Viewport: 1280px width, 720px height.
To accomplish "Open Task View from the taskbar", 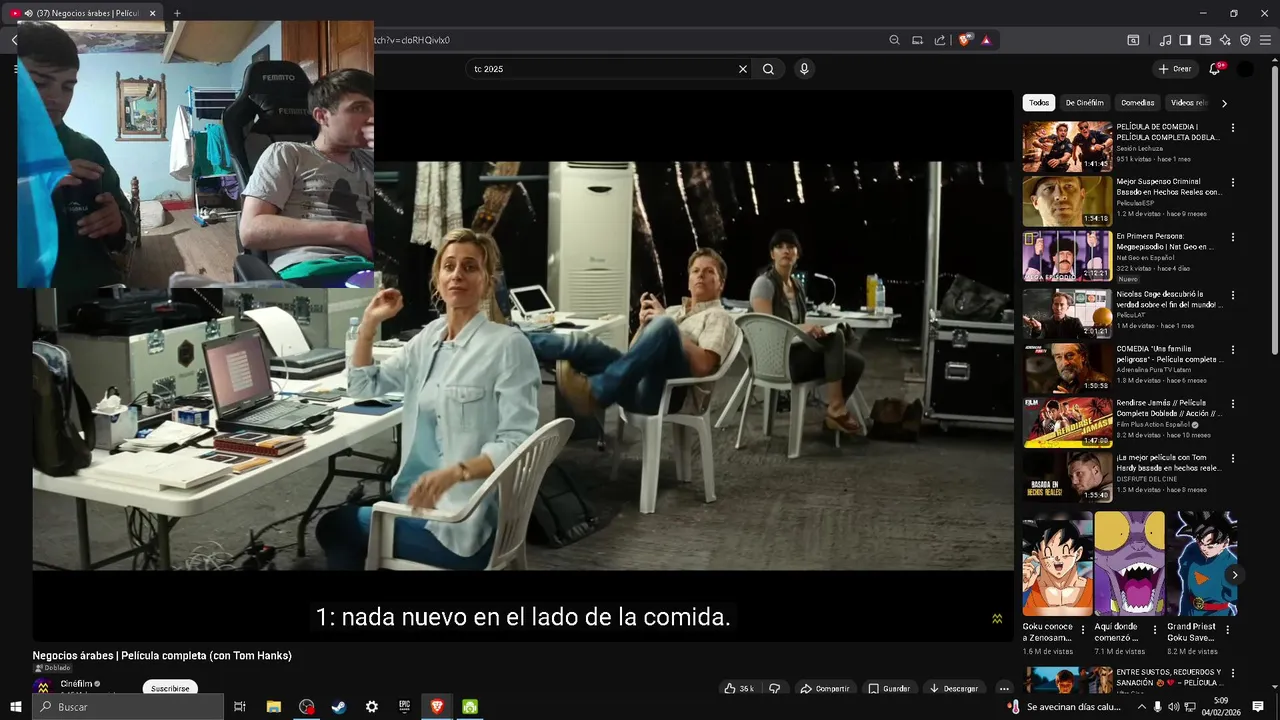I will (240, 707).
